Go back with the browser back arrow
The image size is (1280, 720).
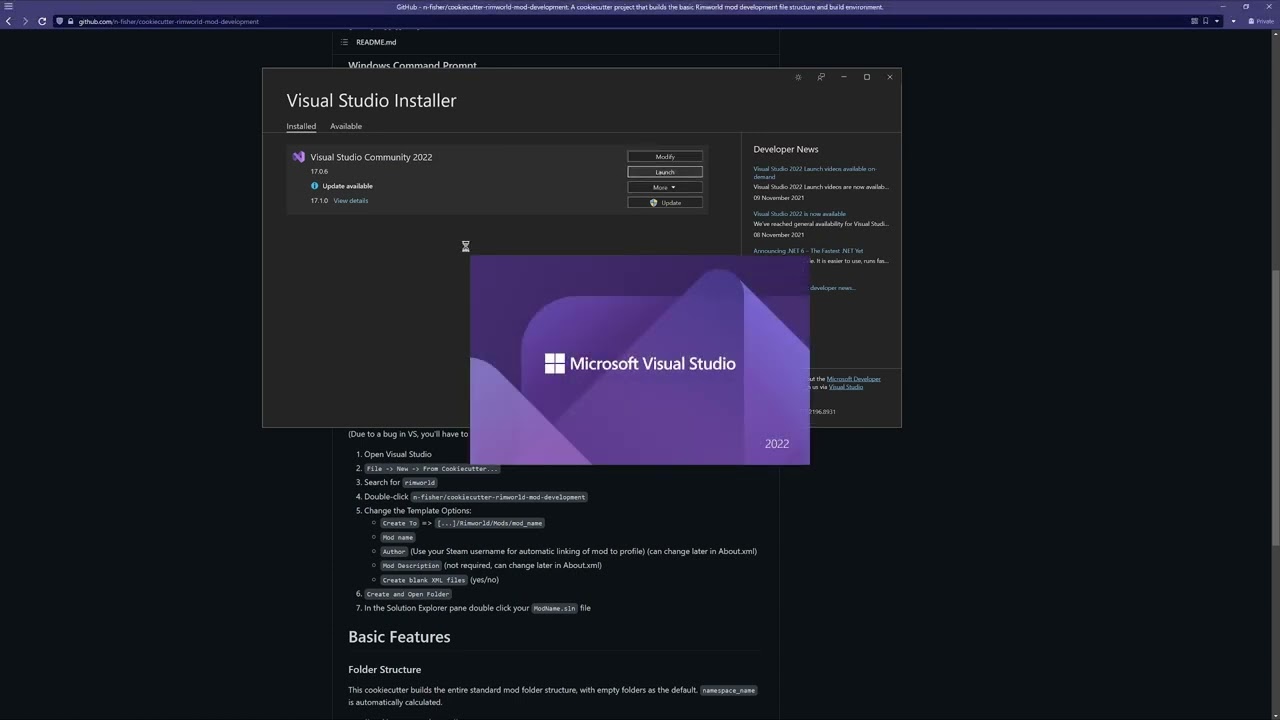8,21
